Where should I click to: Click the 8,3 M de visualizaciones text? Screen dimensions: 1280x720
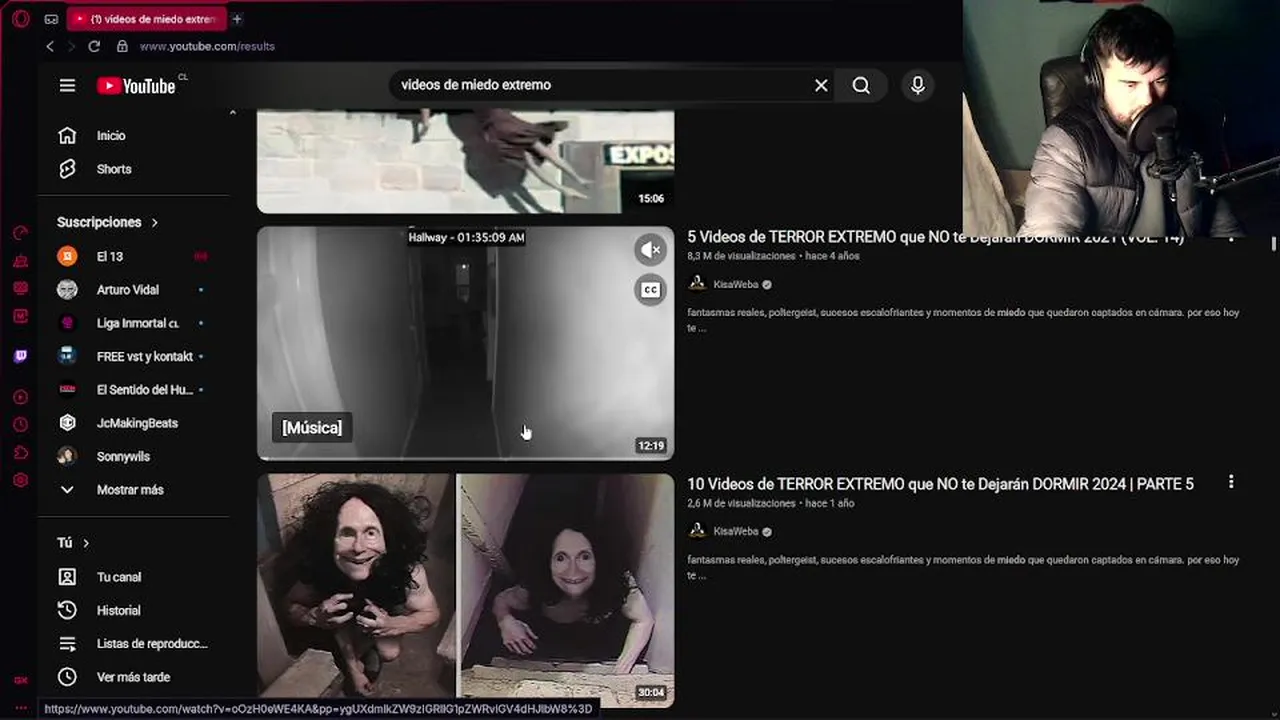pos(741,256)
